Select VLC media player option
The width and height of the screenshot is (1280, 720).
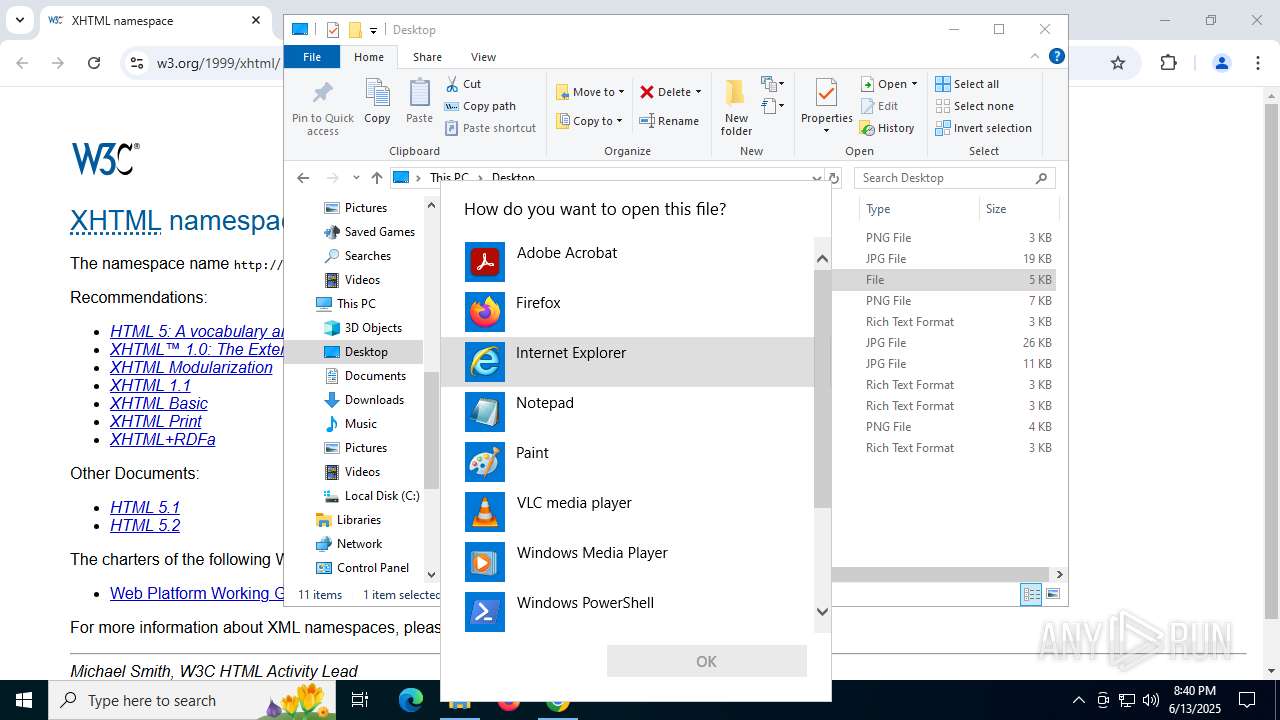627,512
